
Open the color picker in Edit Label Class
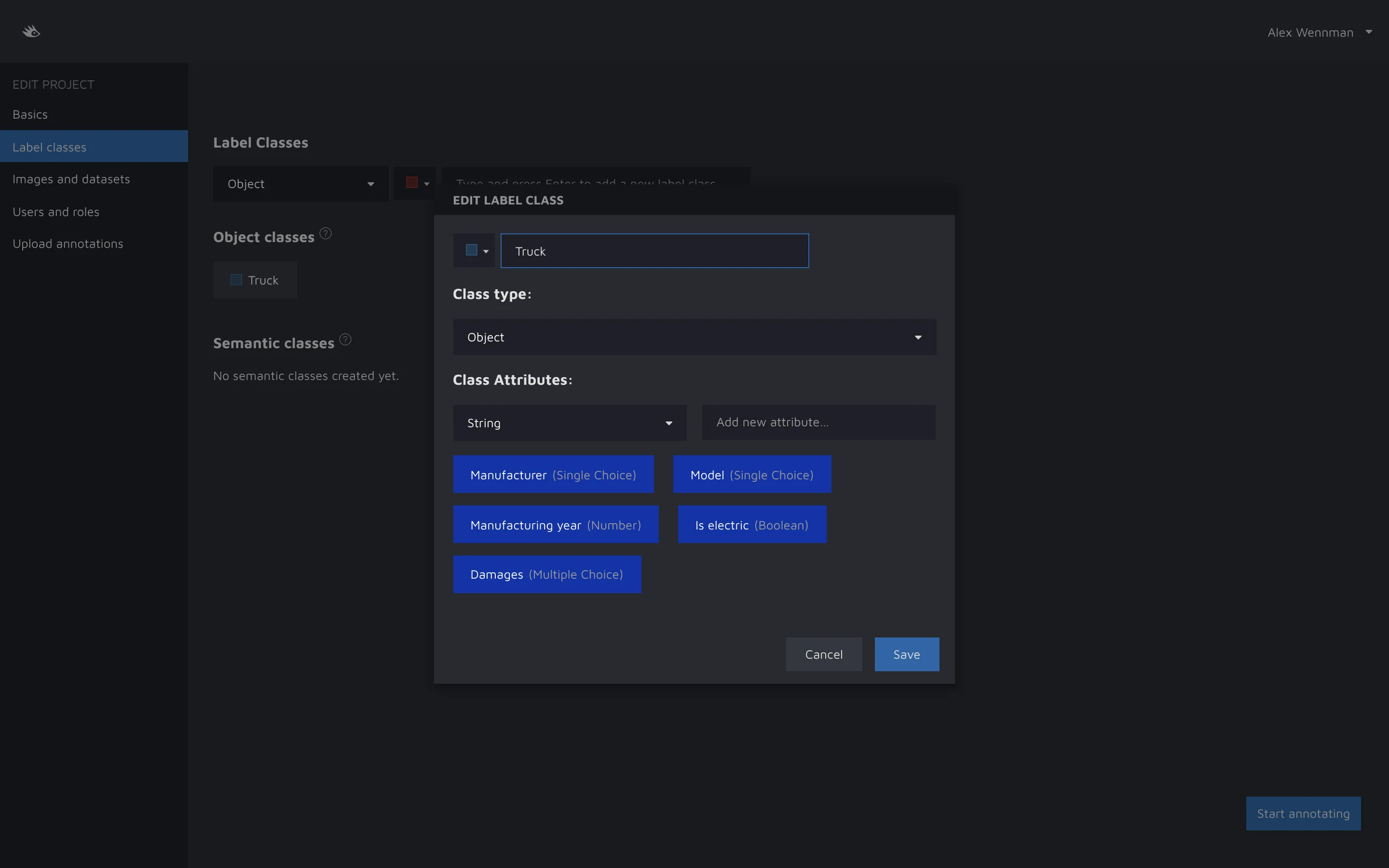pos(474,251)
